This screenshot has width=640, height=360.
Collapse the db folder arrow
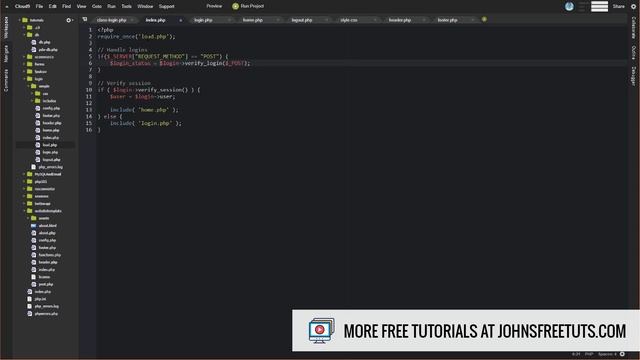(x=24, y=35)
